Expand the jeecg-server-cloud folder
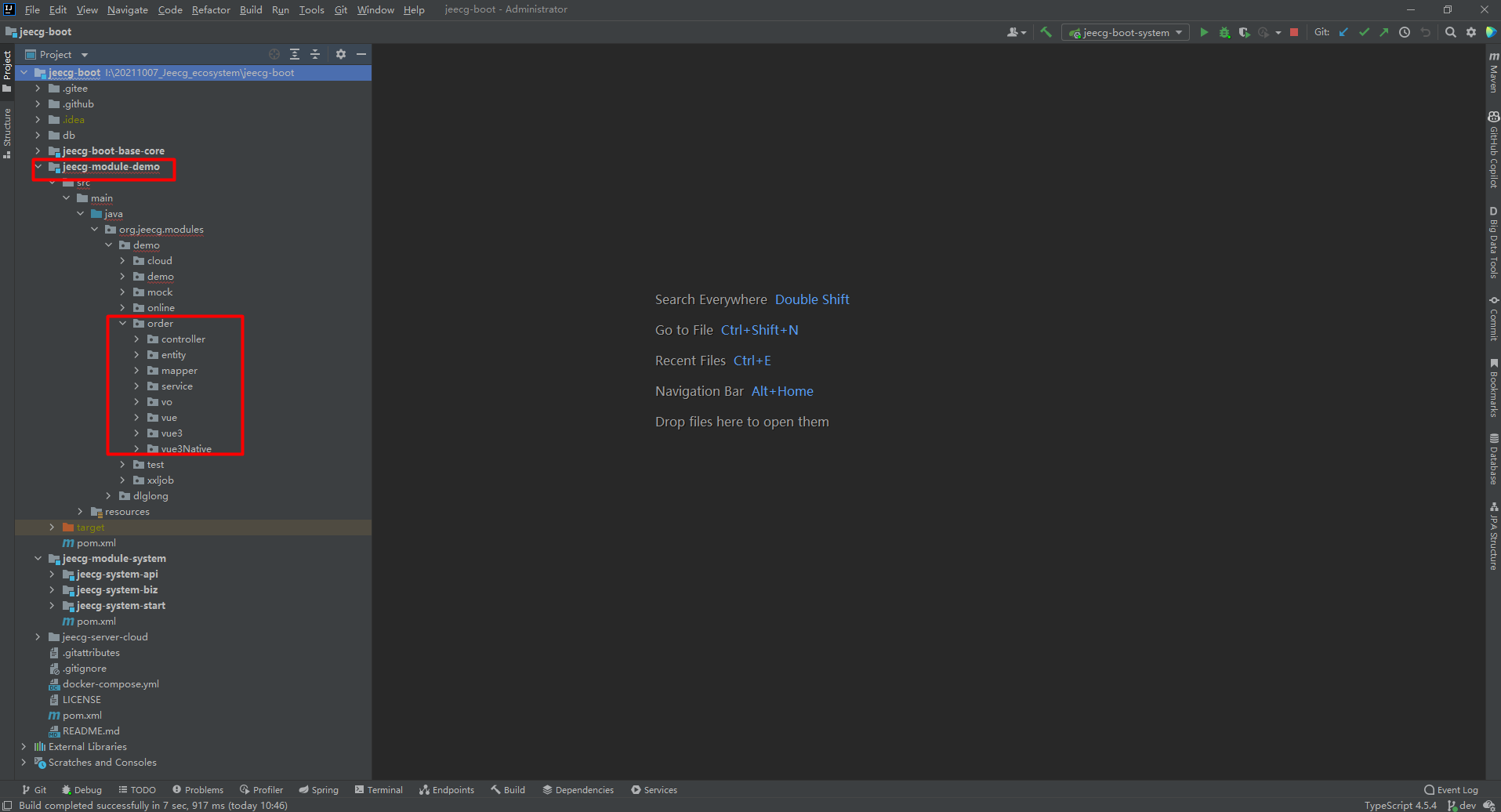 point(38,636)
